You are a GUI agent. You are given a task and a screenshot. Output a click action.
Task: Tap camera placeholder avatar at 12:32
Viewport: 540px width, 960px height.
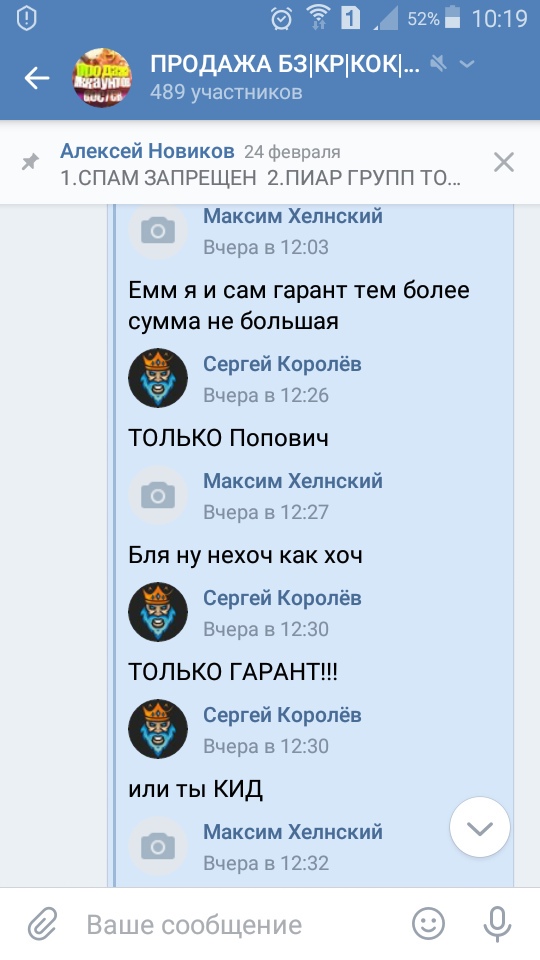[x=158, y=846]
